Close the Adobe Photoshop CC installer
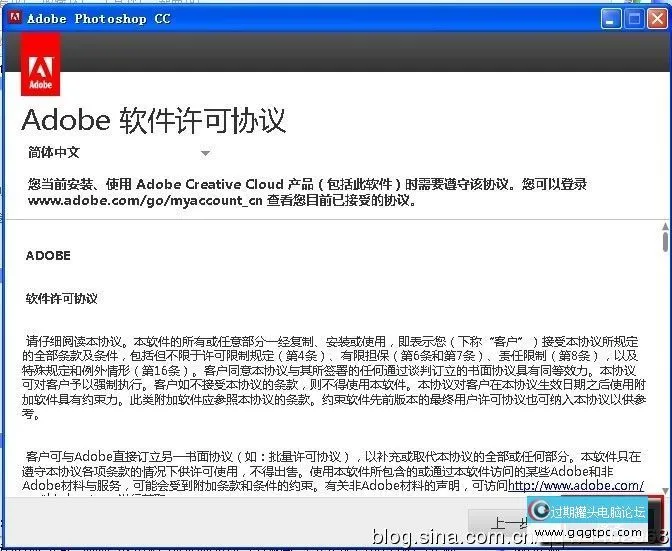This screenshot has width=672, height=551. tap(657, 18)
